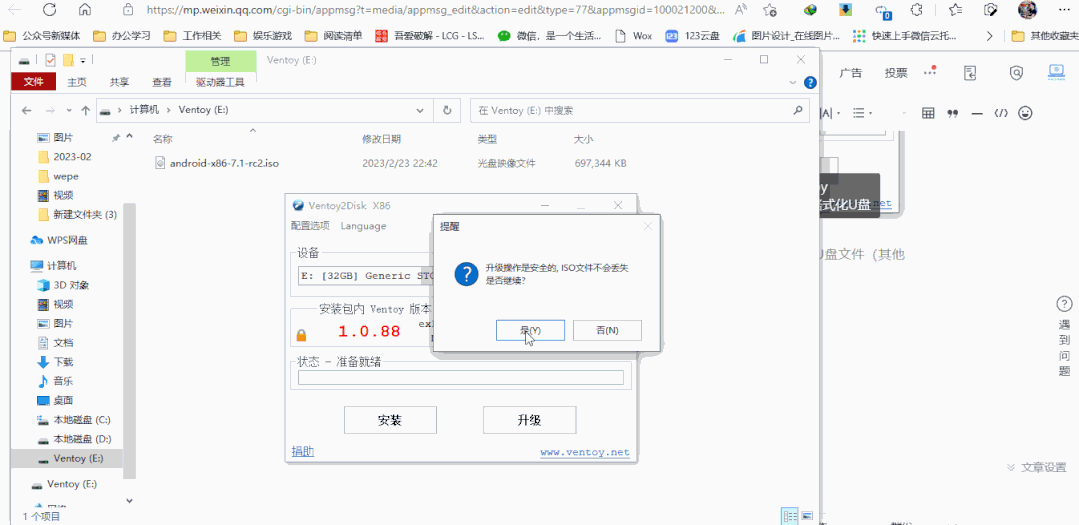
Task: Open the www.ventoy.net link
Action: pyautogui.click(x=585, y=452)
